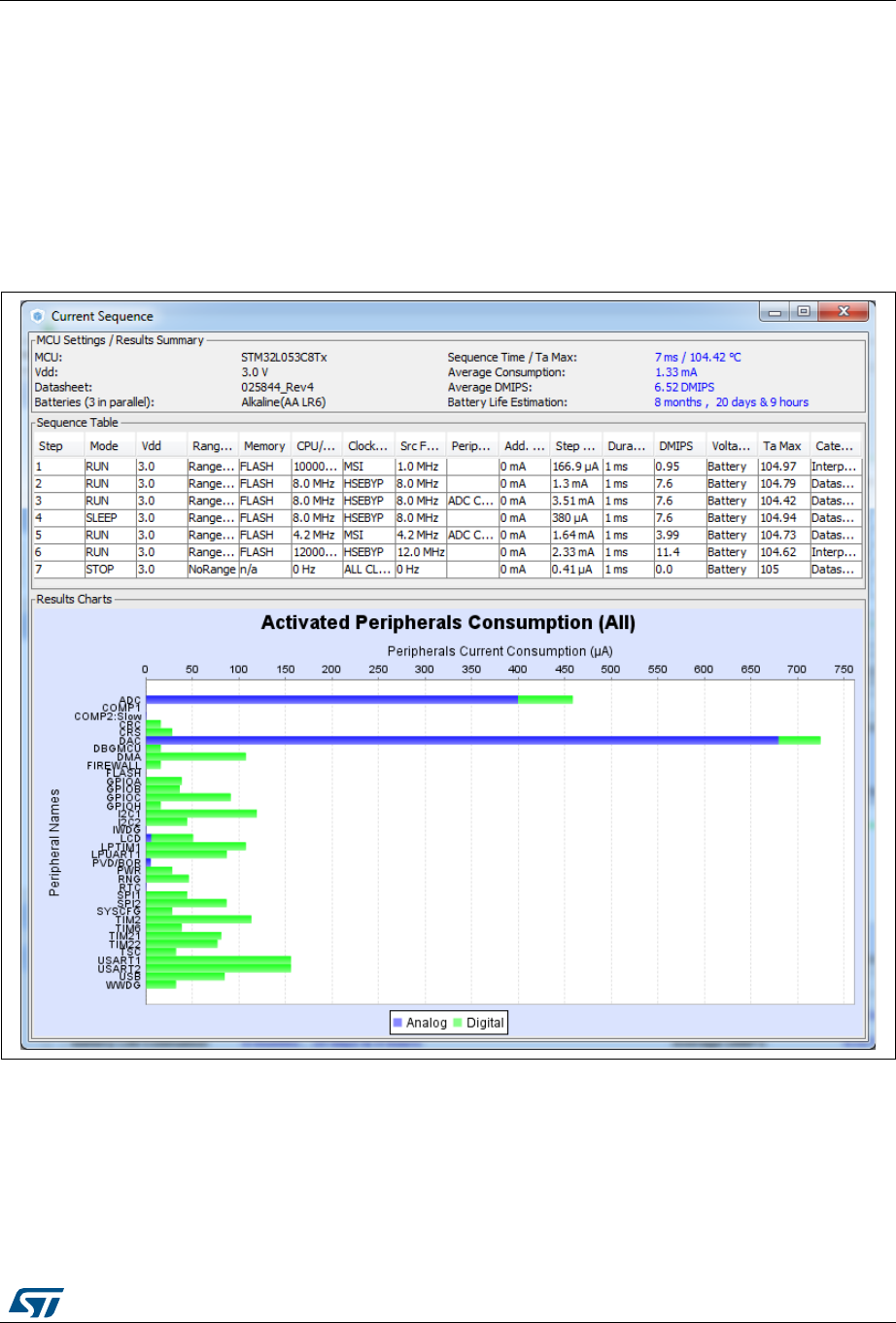This screenshot has width=896, height=1323.
Task: Click the 380 µA step current cell
Action: pyautogui.click(x=575, y=518)
